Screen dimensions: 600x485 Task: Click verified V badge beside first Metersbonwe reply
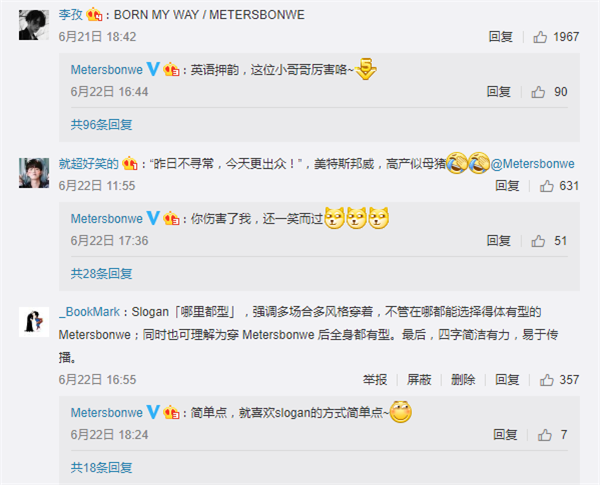pyautogui.click(x=153, y=69)
